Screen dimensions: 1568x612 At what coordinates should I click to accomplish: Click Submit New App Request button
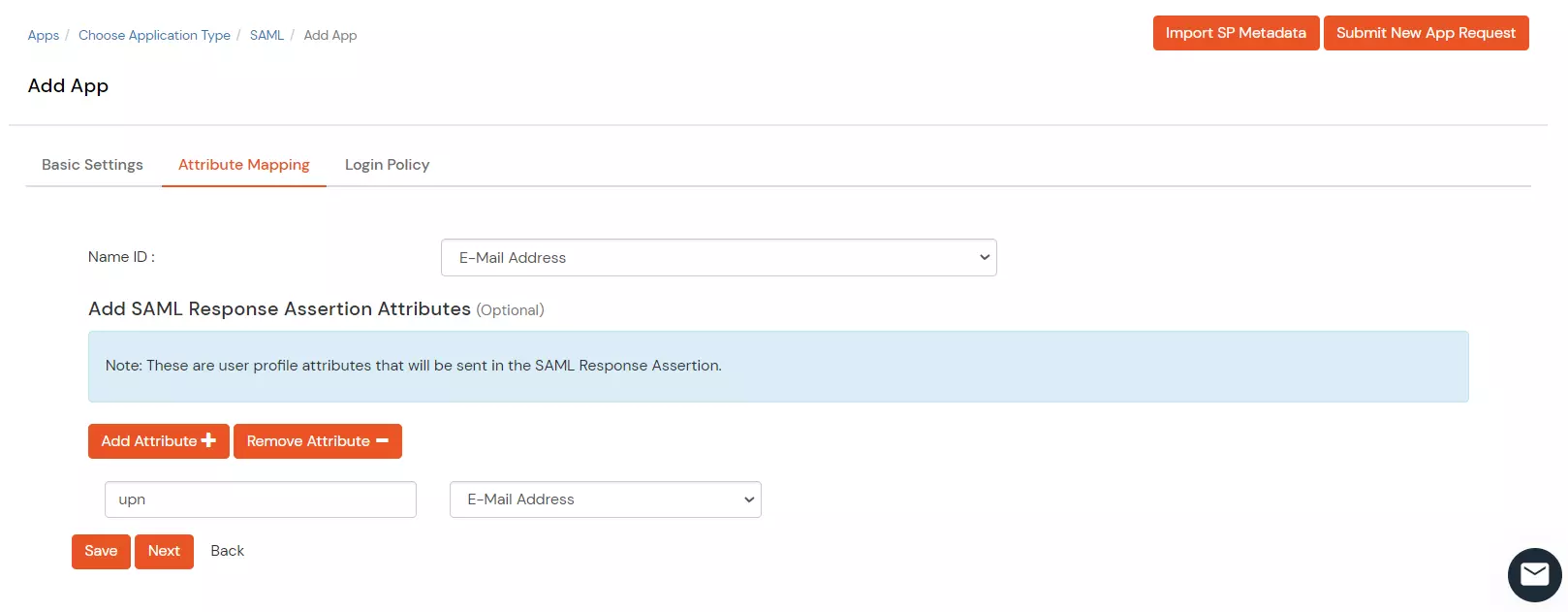[1426, 33]
